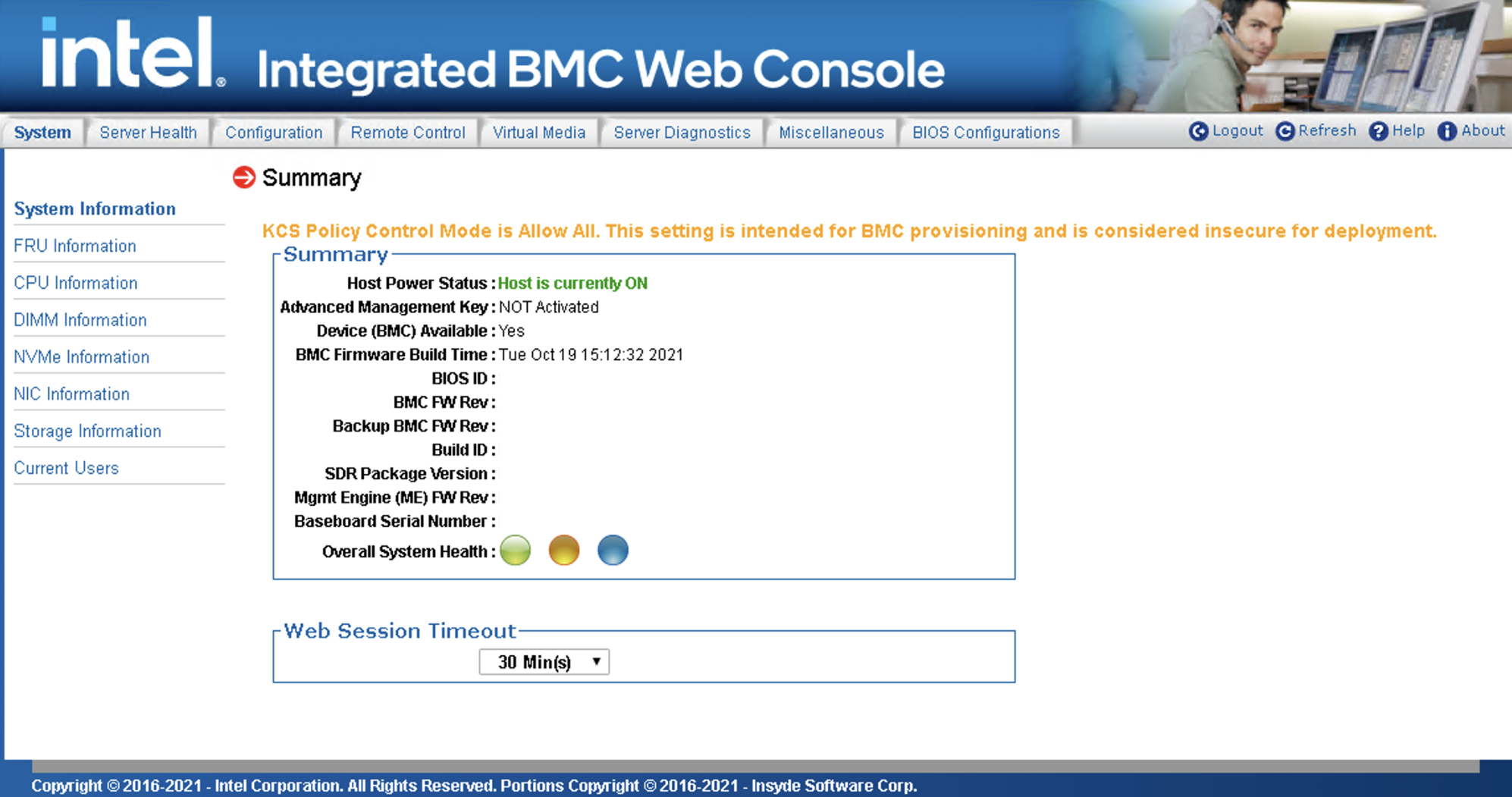Viewport: 1512px width, 797px height.
Task: Click the green system health indicator
Action: click(x=516, y=551)
